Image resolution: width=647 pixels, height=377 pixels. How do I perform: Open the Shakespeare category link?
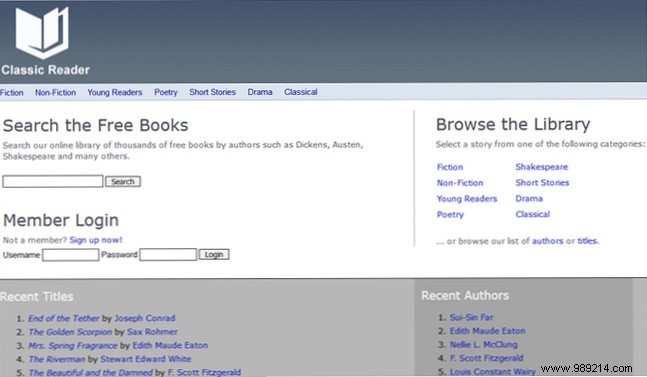coord(542,167)
